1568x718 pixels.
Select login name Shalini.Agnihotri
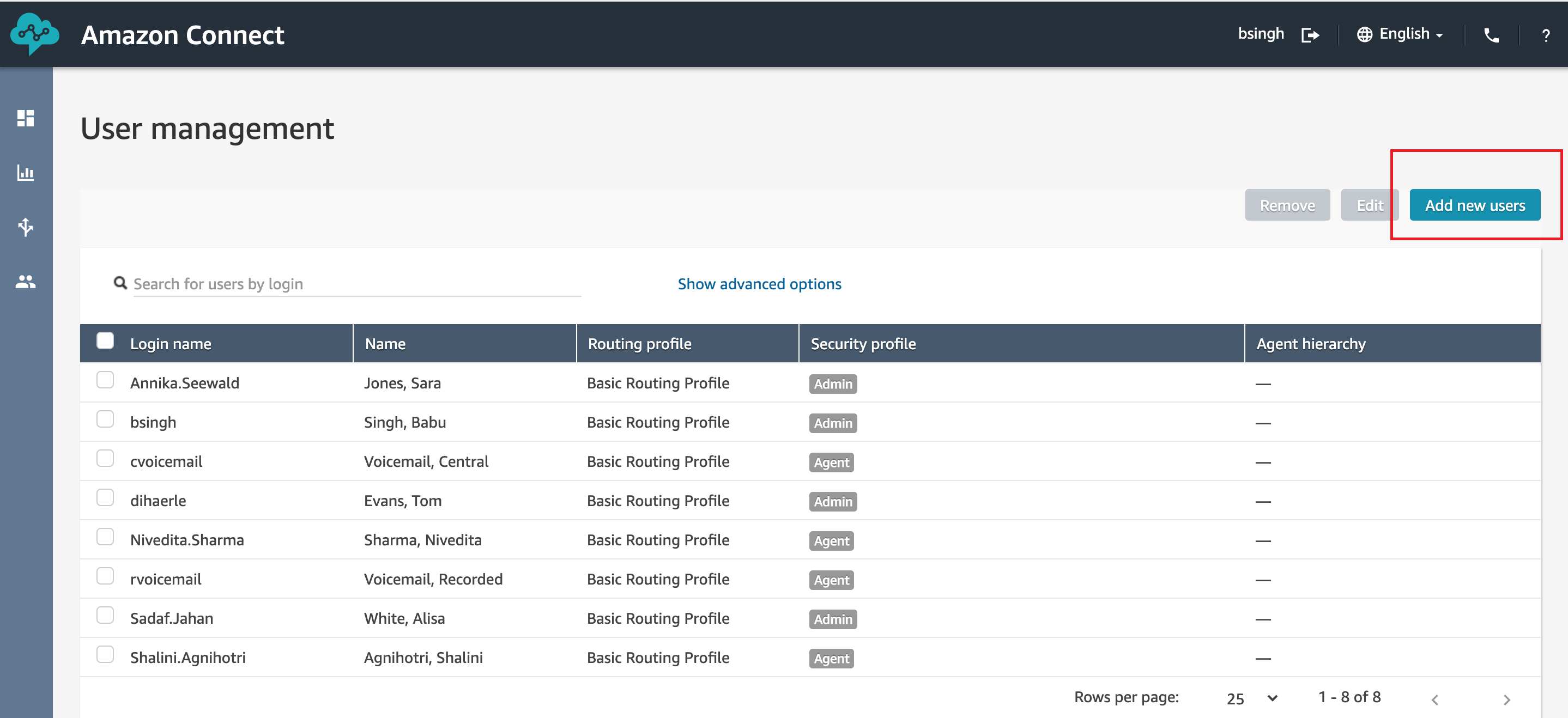tap(187, 658)
